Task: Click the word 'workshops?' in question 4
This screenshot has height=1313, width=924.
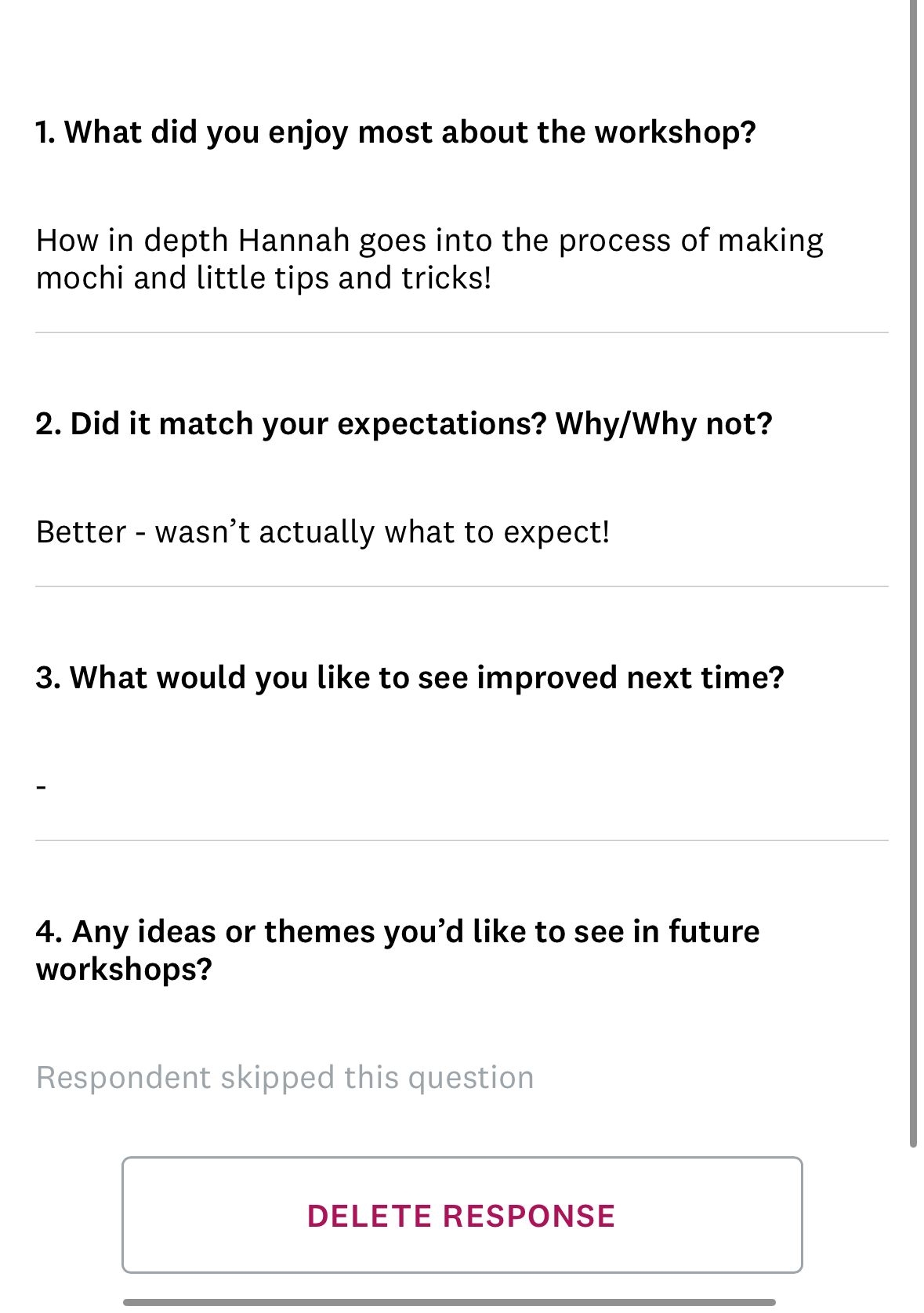Action: pos(122,970)
